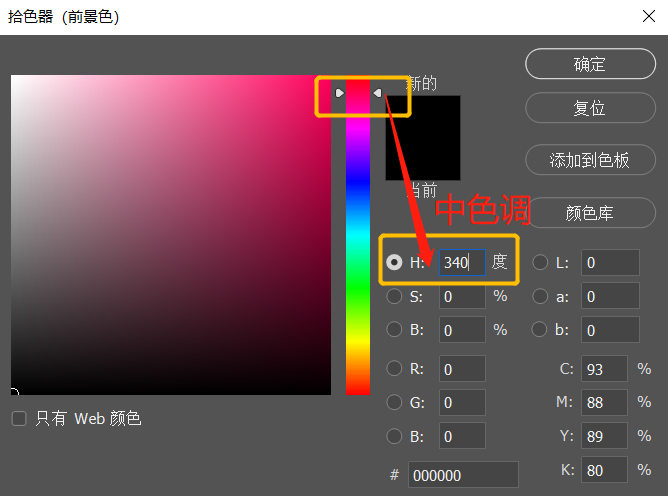This screenshot has height=496, width=668.
Task: Click the L value input field
Action: pyautogui.click(x=610, y=262)
